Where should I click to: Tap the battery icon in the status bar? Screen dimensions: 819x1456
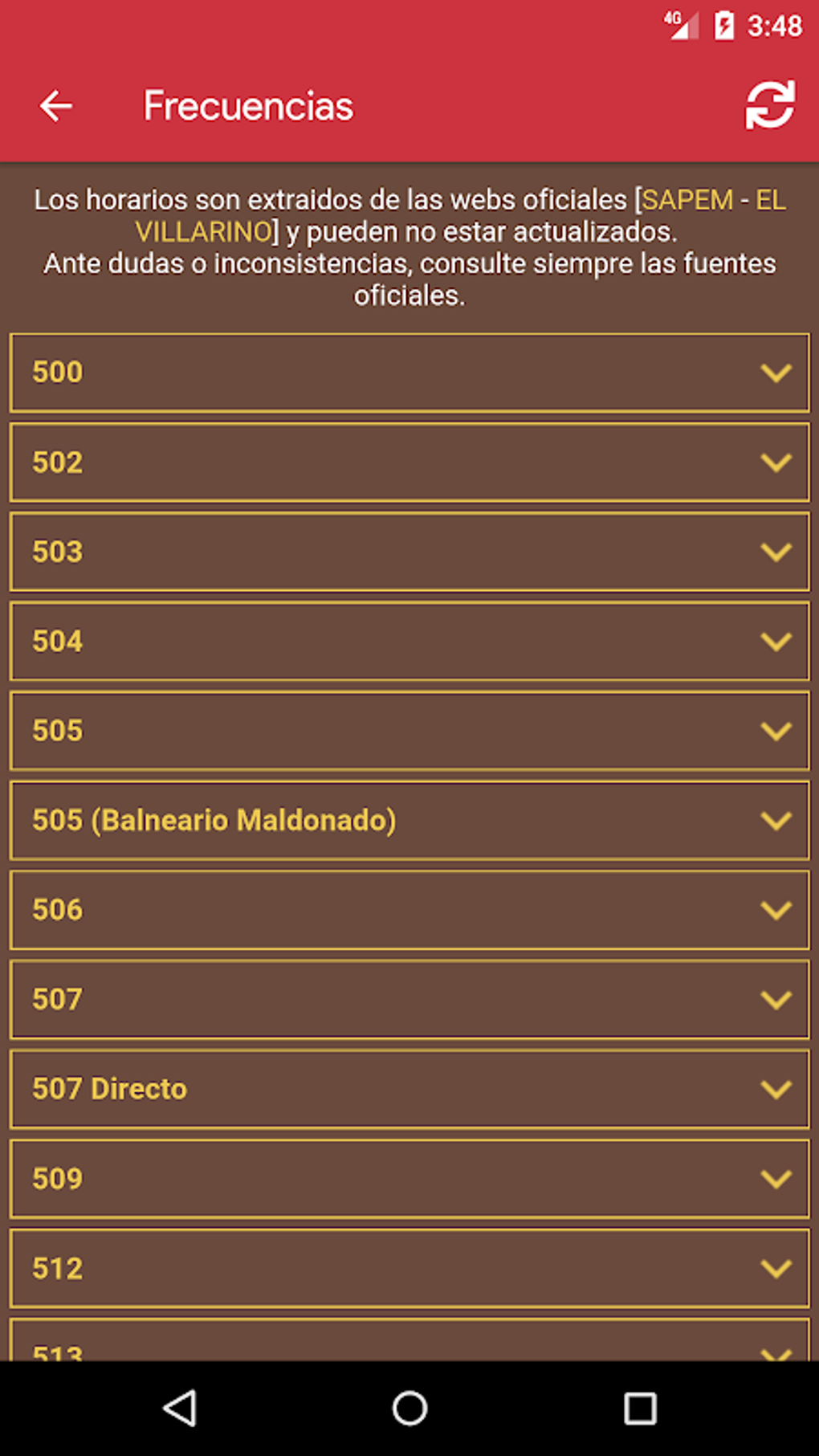[723, 26]
